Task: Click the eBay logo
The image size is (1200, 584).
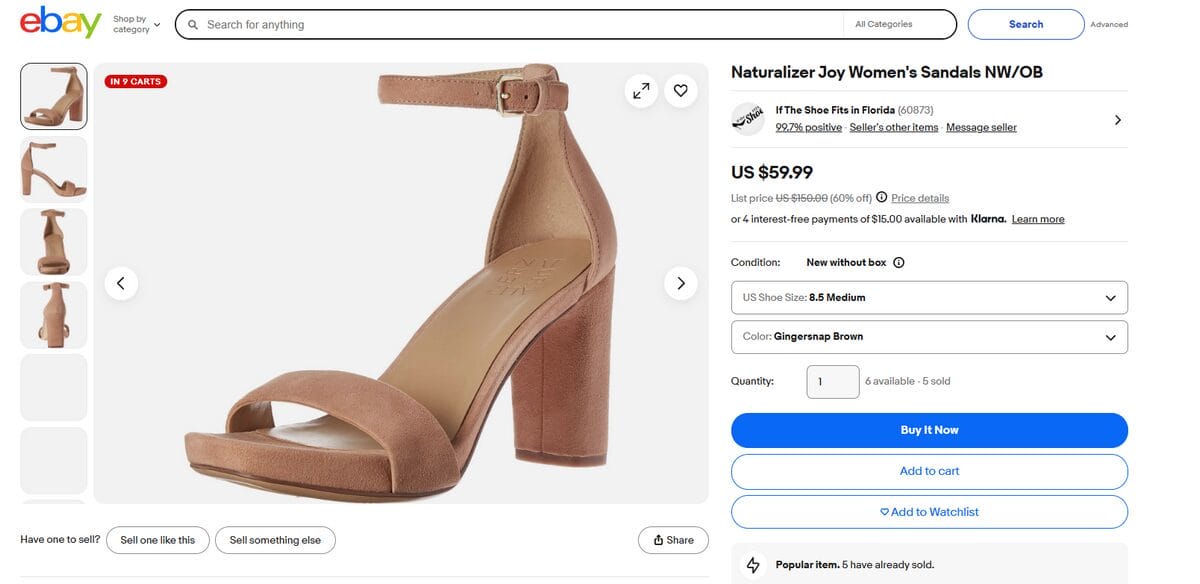Action: 60,22
